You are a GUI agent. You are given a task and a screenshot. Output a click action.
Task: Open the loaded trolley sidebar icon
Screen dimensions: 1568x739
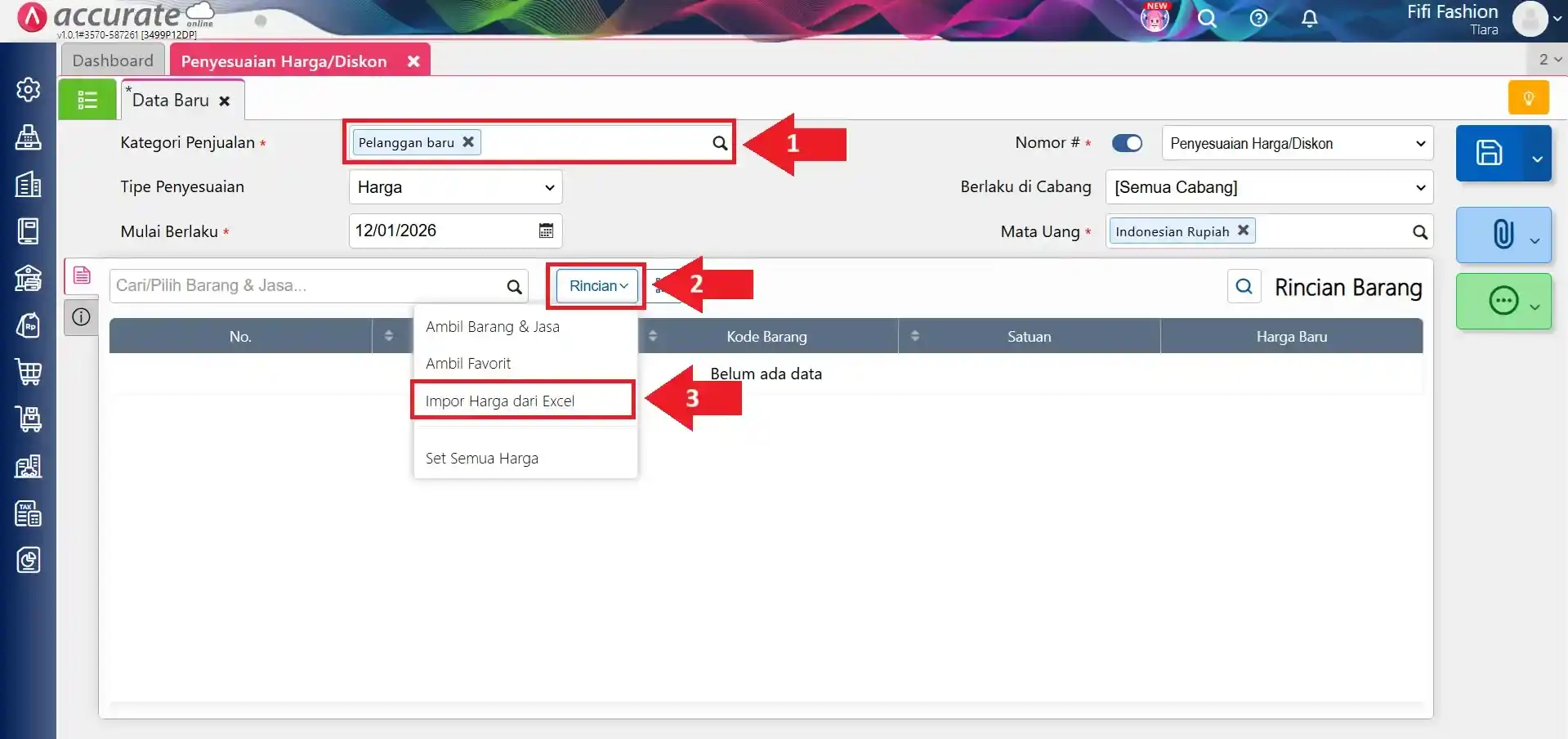pos(29,419)
